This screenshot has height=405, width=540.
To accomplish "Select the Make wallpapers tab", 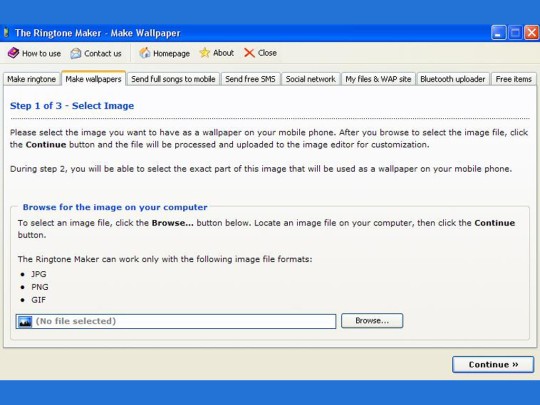I will coord(93,79).
